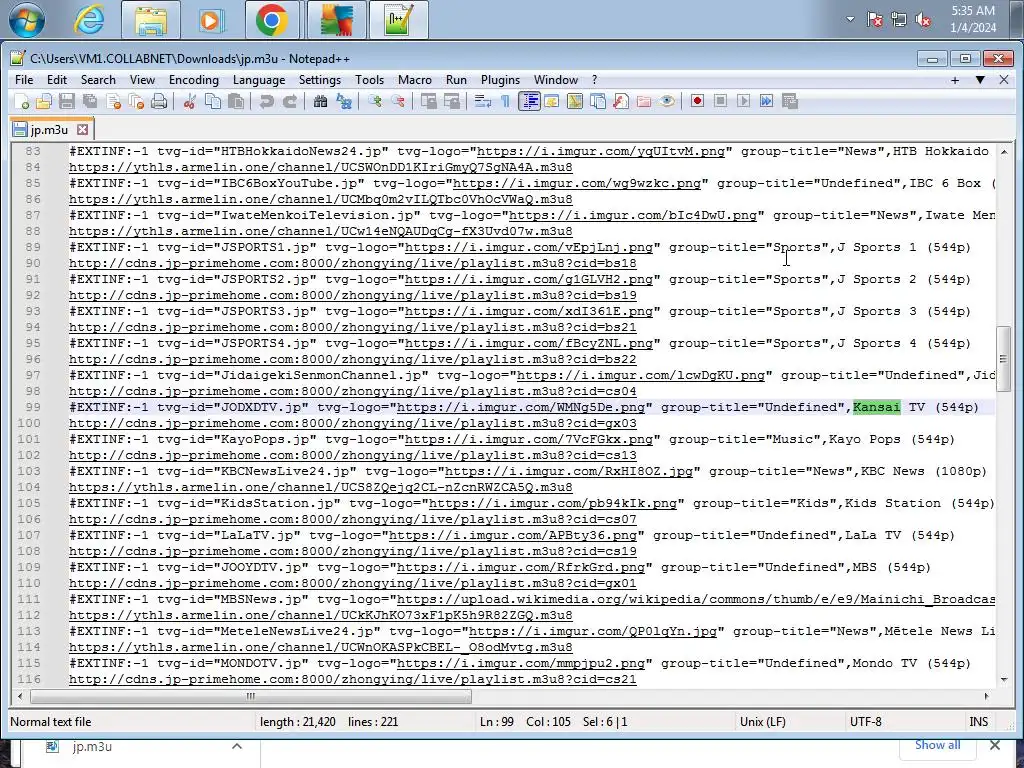Open the cid=bs18 playlist stream link
Viewport: 1024px width, 768px height.
(353, 263)
